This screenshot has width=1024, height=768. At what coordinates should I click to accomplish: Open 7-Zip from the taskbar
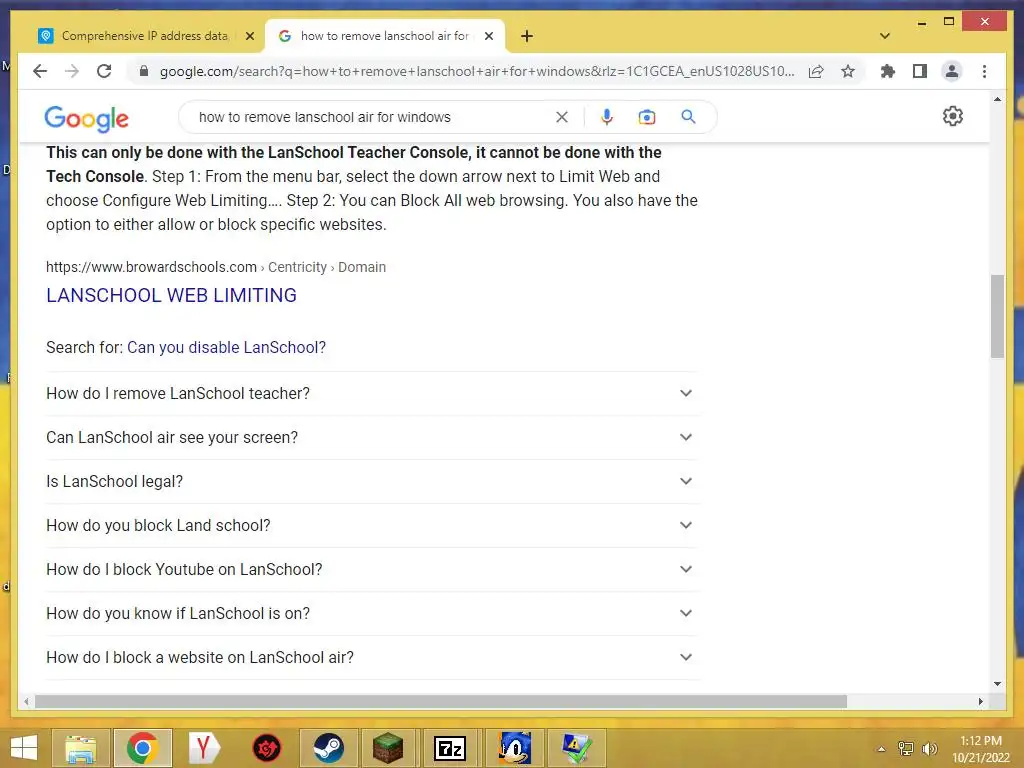point(450,748)
